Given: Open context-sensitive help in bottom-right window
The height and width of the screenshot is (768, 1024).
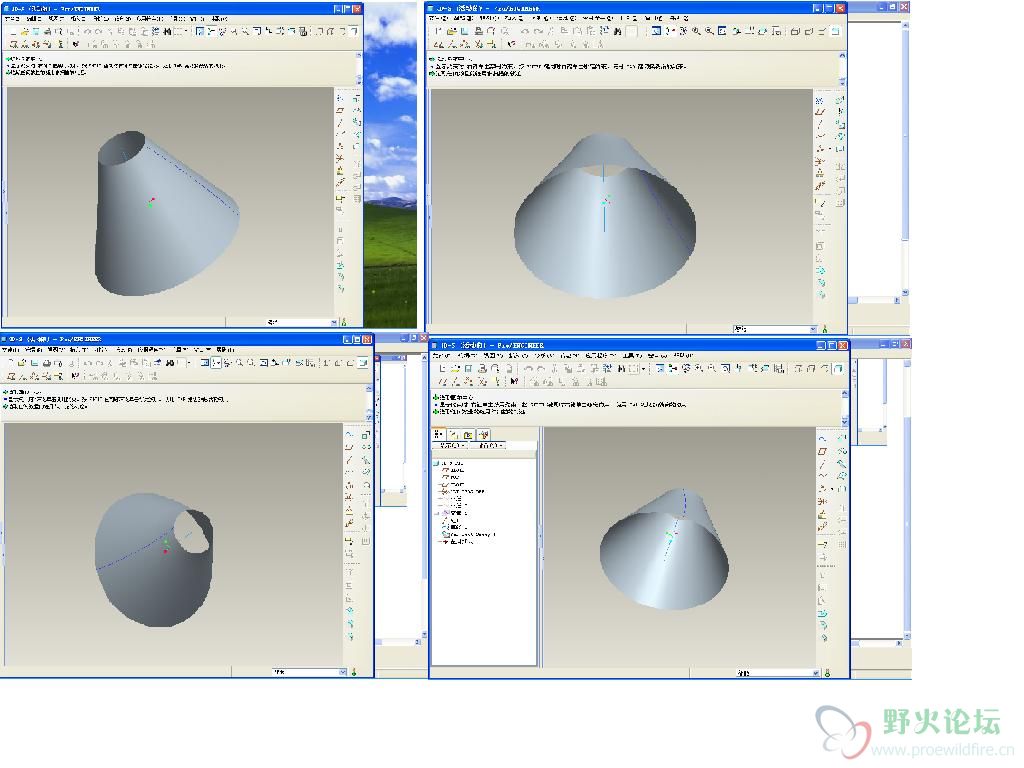Looking at the screenshot, I should [514, 381].
